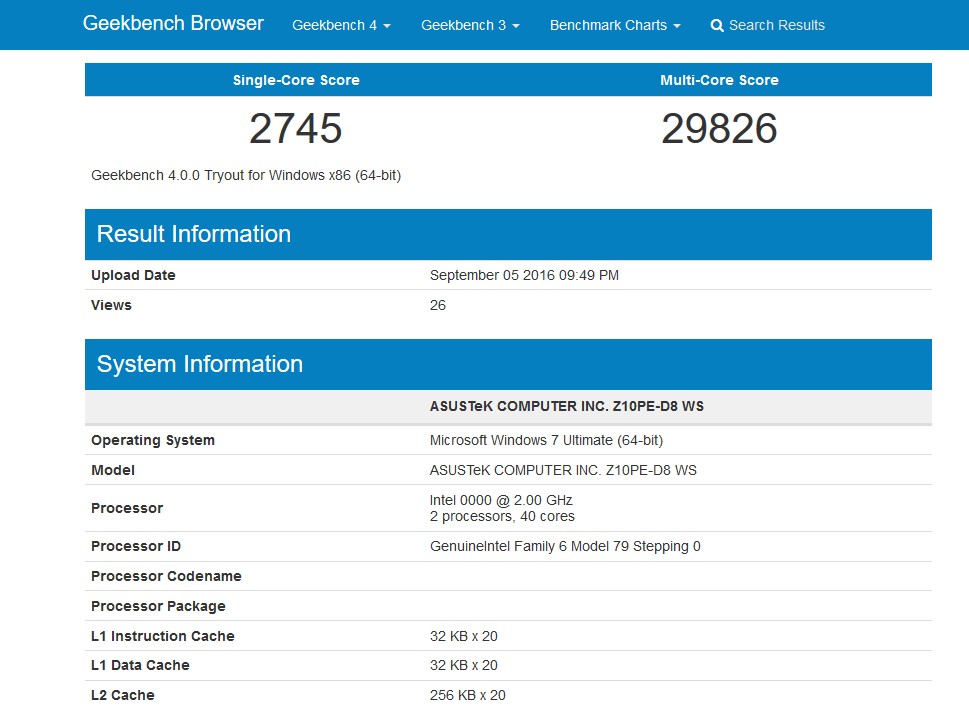The image size is (969, 706).
Task: Select GenuineIntel Family 6 Model 79 value
Action: 565,547
